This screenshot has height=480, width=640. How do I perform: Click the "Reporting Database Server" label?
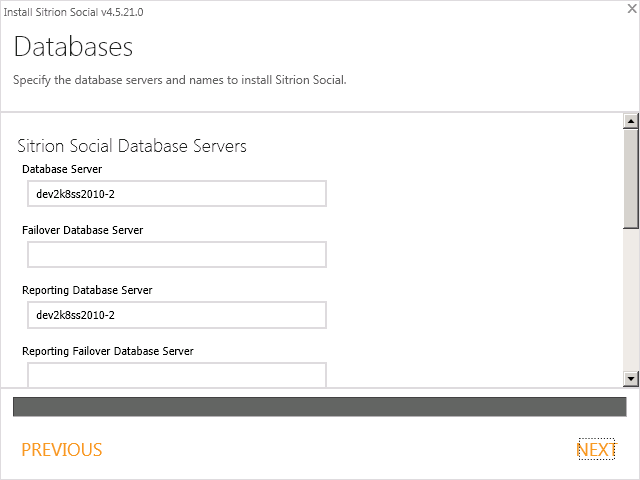pyautogui.click(x=87, y=290)
